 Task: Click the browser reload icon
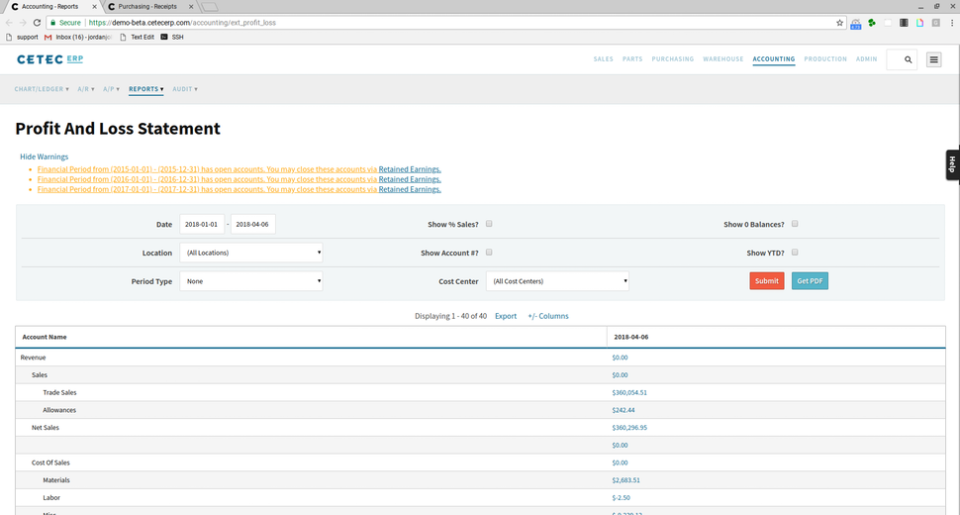click(x=37, y=23)
